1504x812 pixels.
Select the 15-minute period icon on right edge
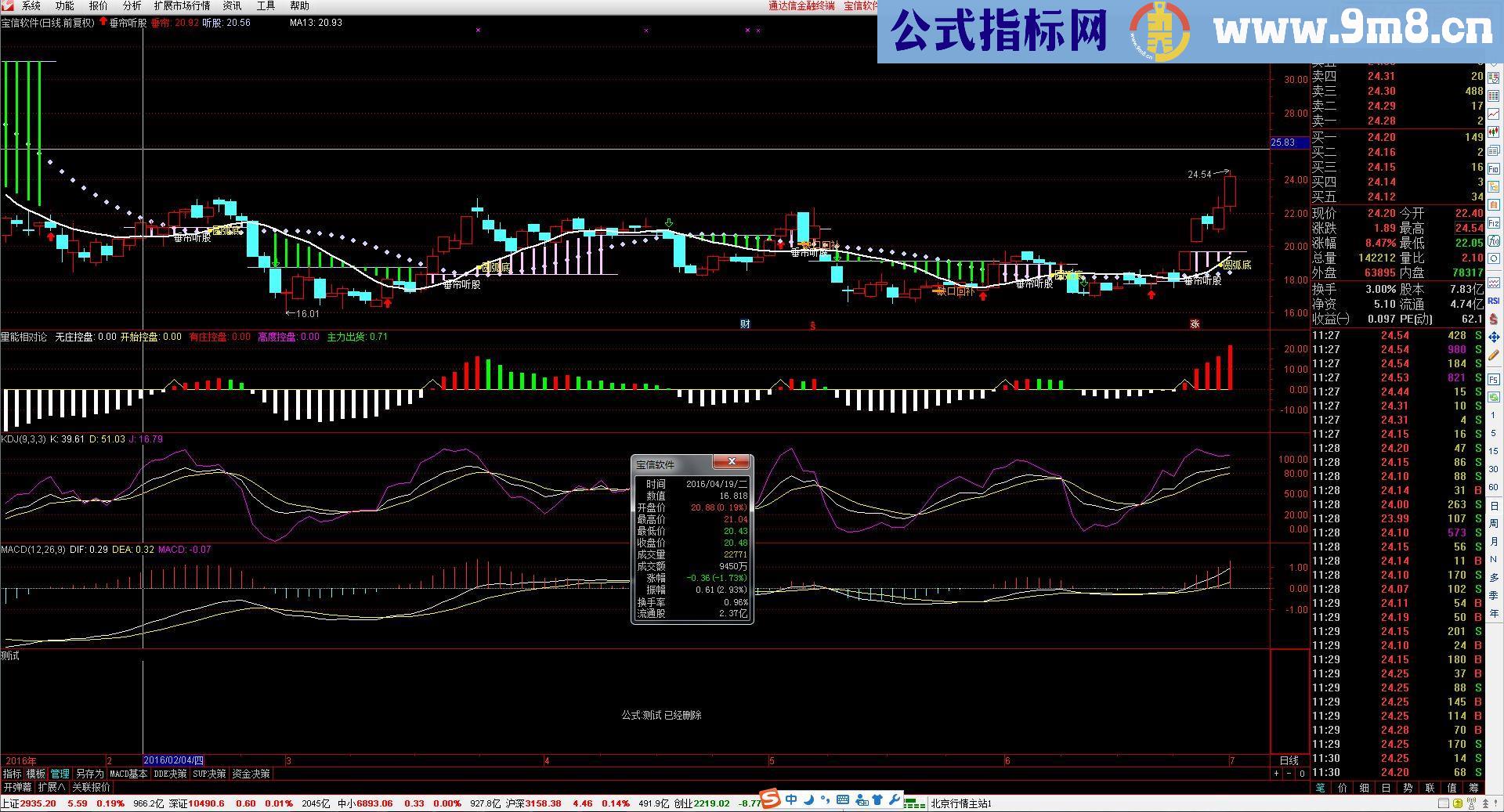pos(1495,450)
